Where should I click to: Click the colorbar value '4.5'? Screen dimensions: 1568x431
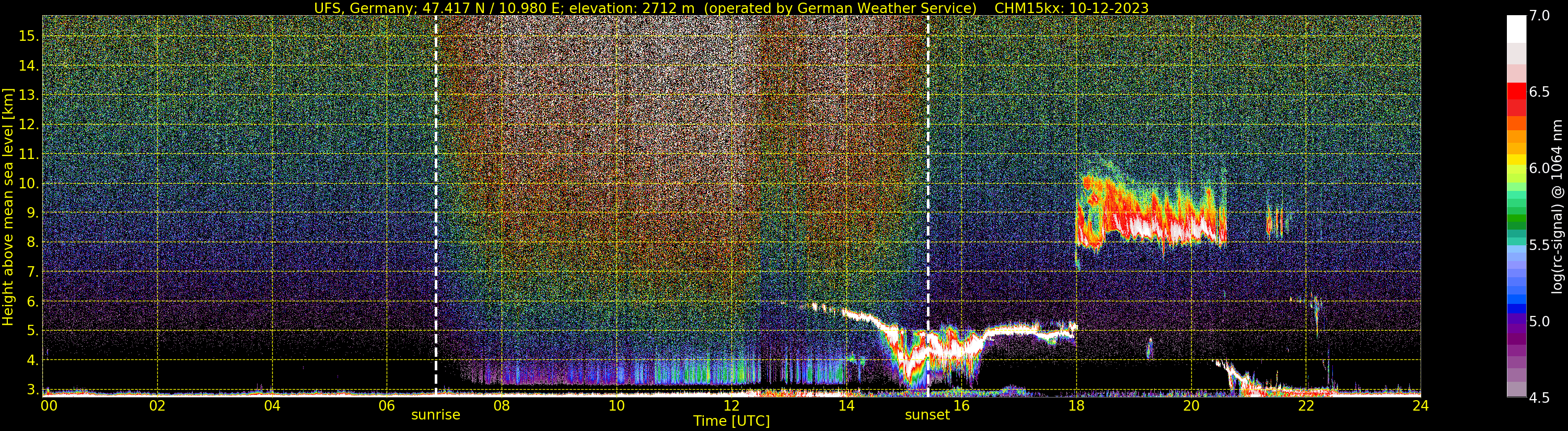pos(1539,398)
